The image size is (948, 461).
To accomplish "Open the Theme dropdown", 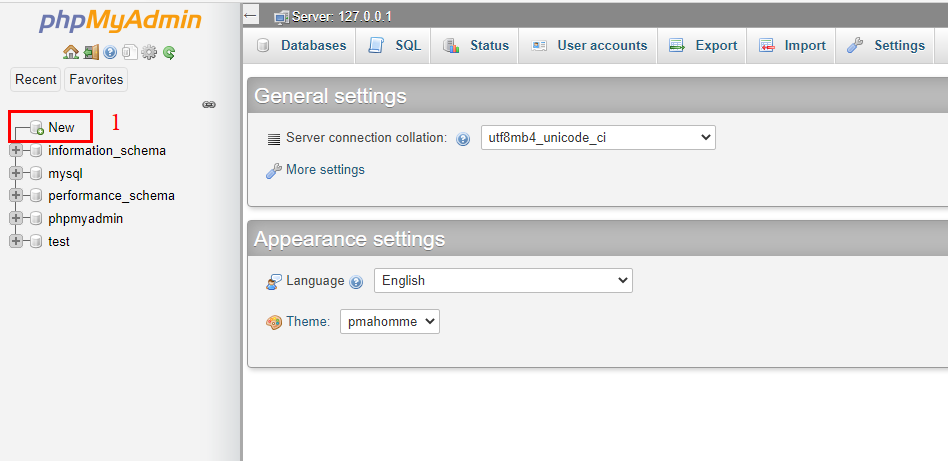I will pyautogui.click(x=389, y=322).
